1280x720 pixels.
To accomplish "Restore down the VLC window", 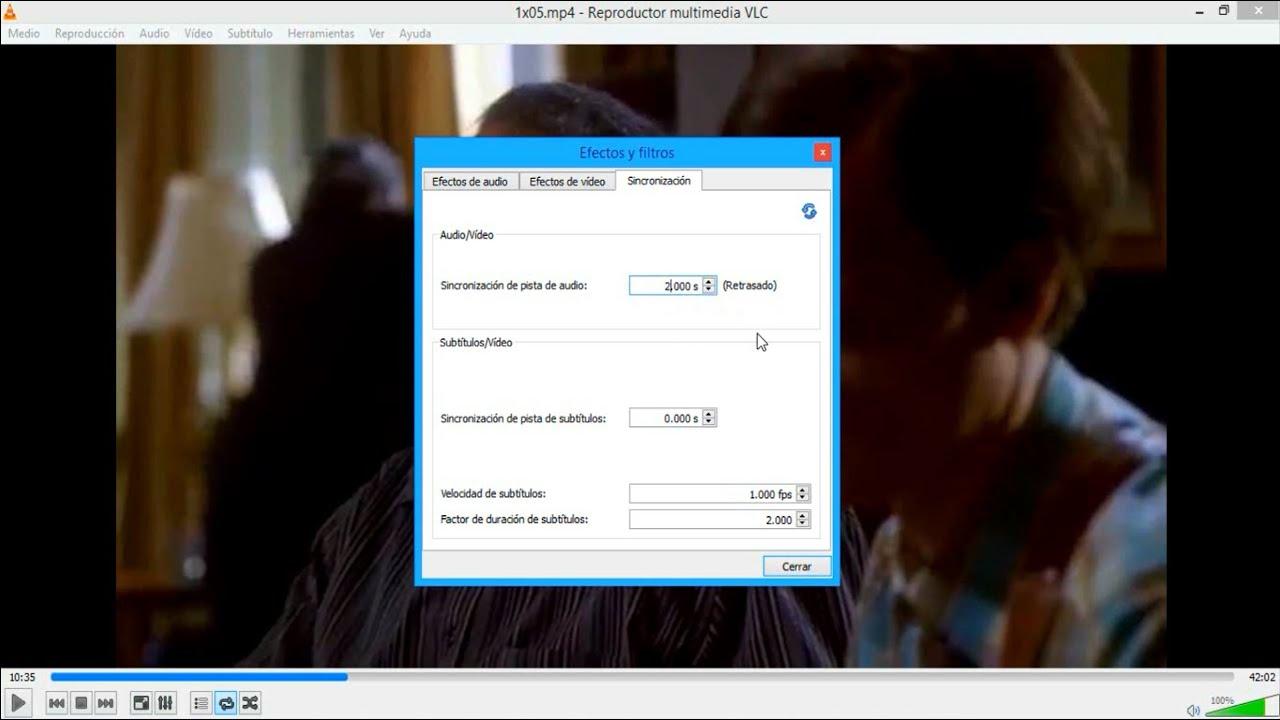I will [x=1224, y=11].
